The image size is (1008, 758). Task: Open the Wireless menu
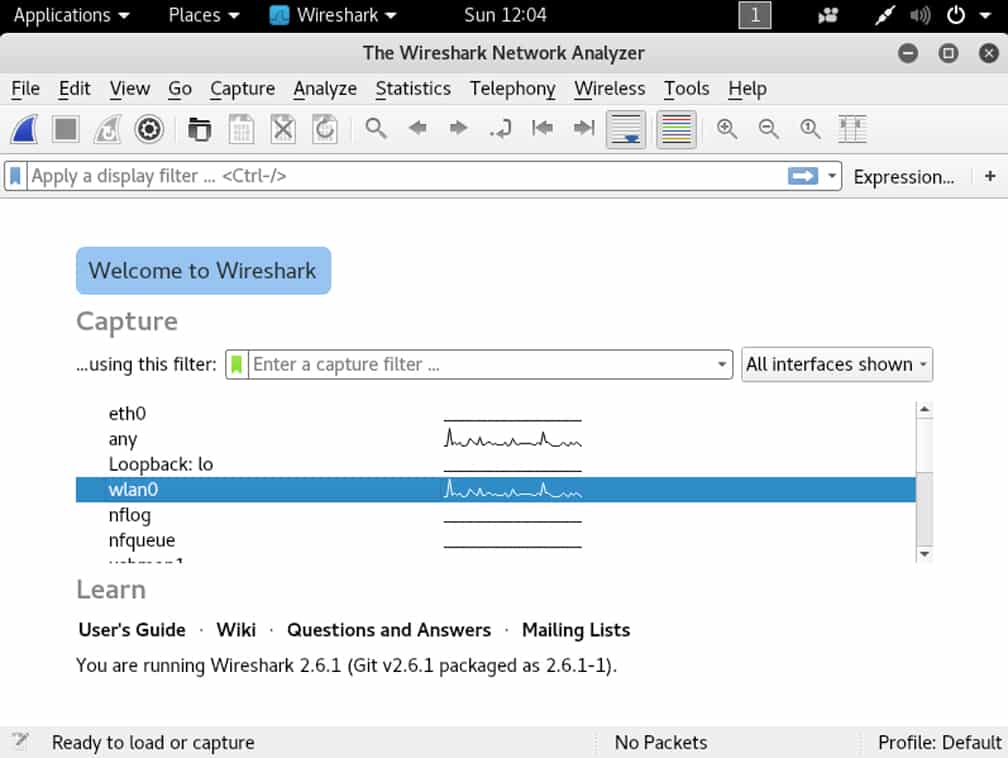(610, 89)
